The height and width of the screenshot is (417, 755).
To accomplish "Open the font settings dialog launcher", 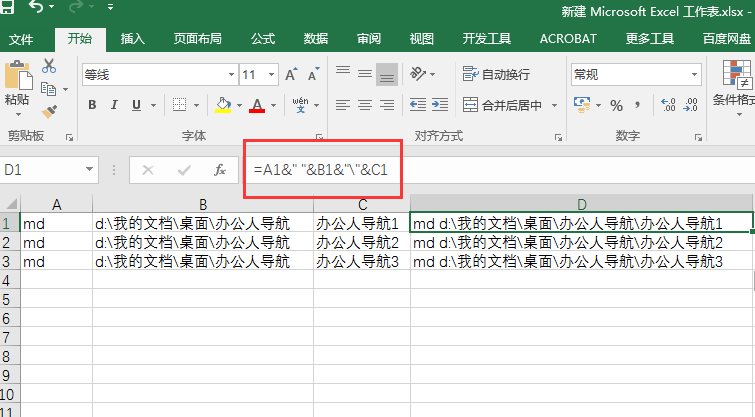I will point(319,137).
